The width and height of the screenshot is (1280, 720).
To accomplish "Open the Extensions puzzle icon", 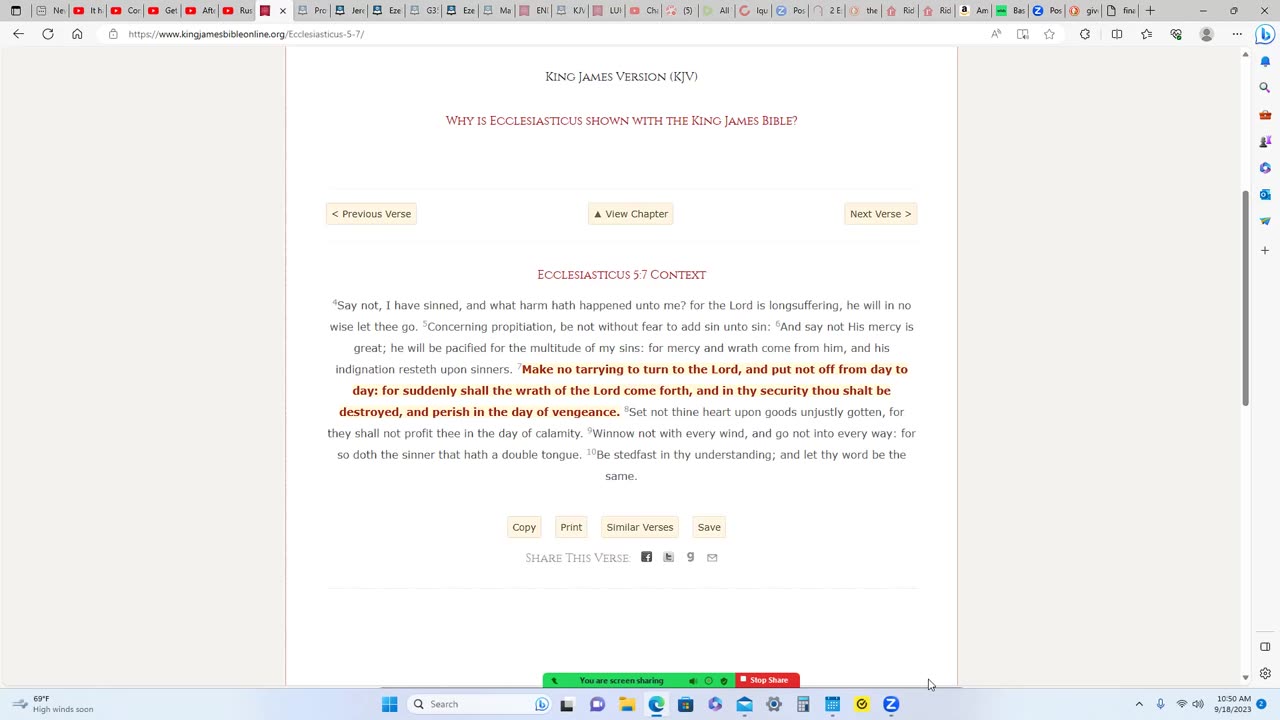I will point(1085,34).
